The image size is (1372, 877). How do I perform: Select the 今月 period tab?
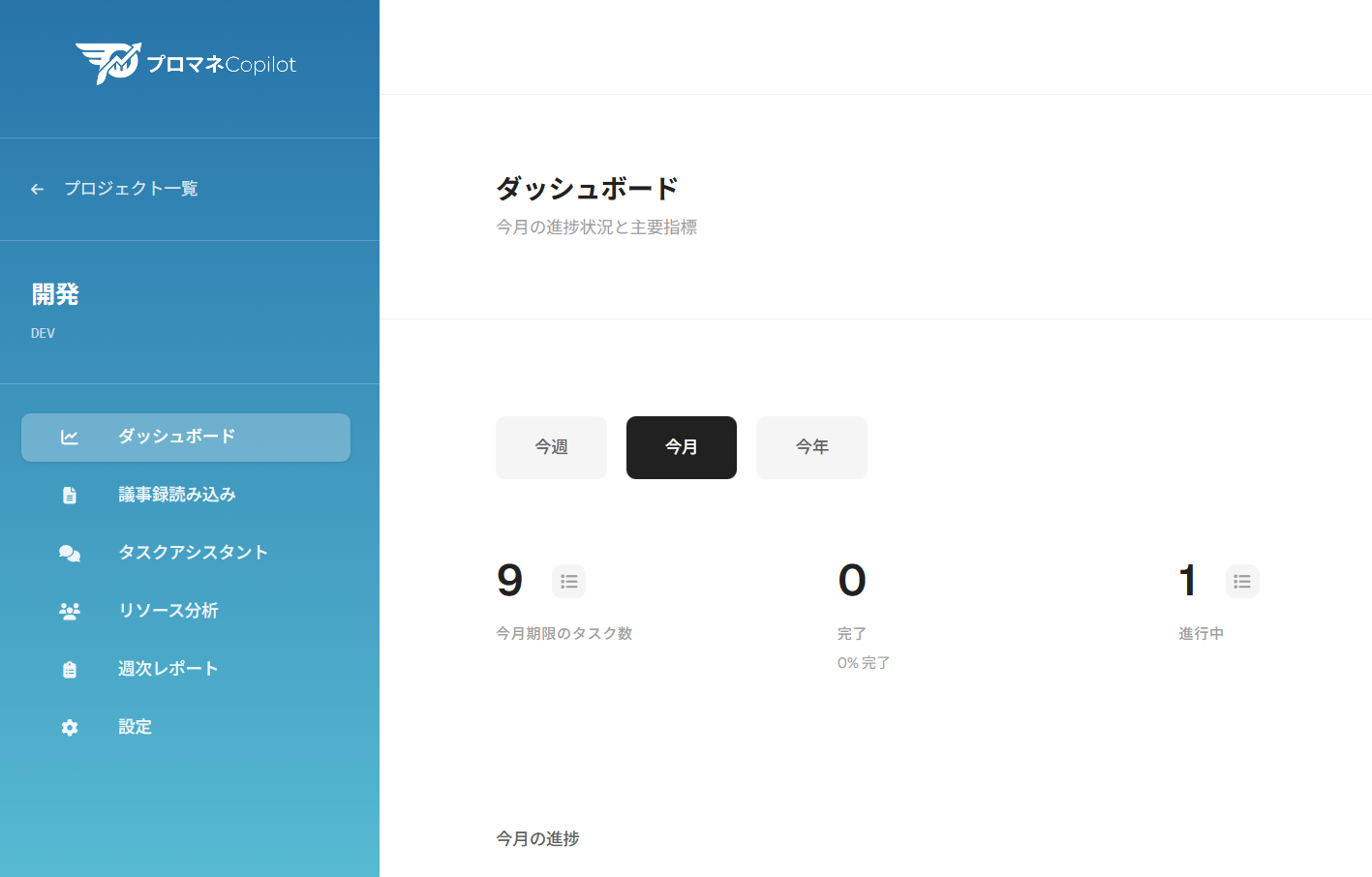coord(681,447)
